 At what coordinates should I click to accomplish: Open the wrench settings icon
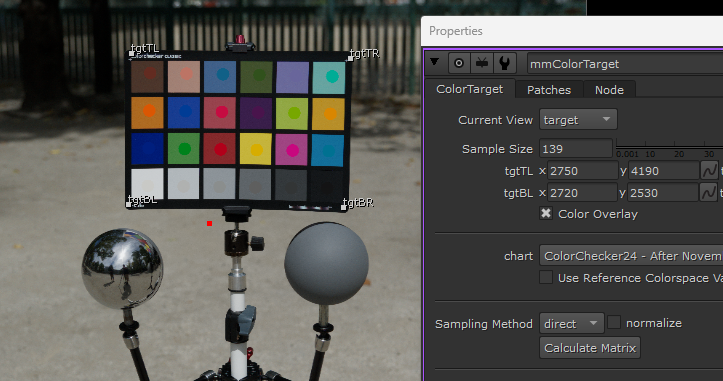pos(504,63)
